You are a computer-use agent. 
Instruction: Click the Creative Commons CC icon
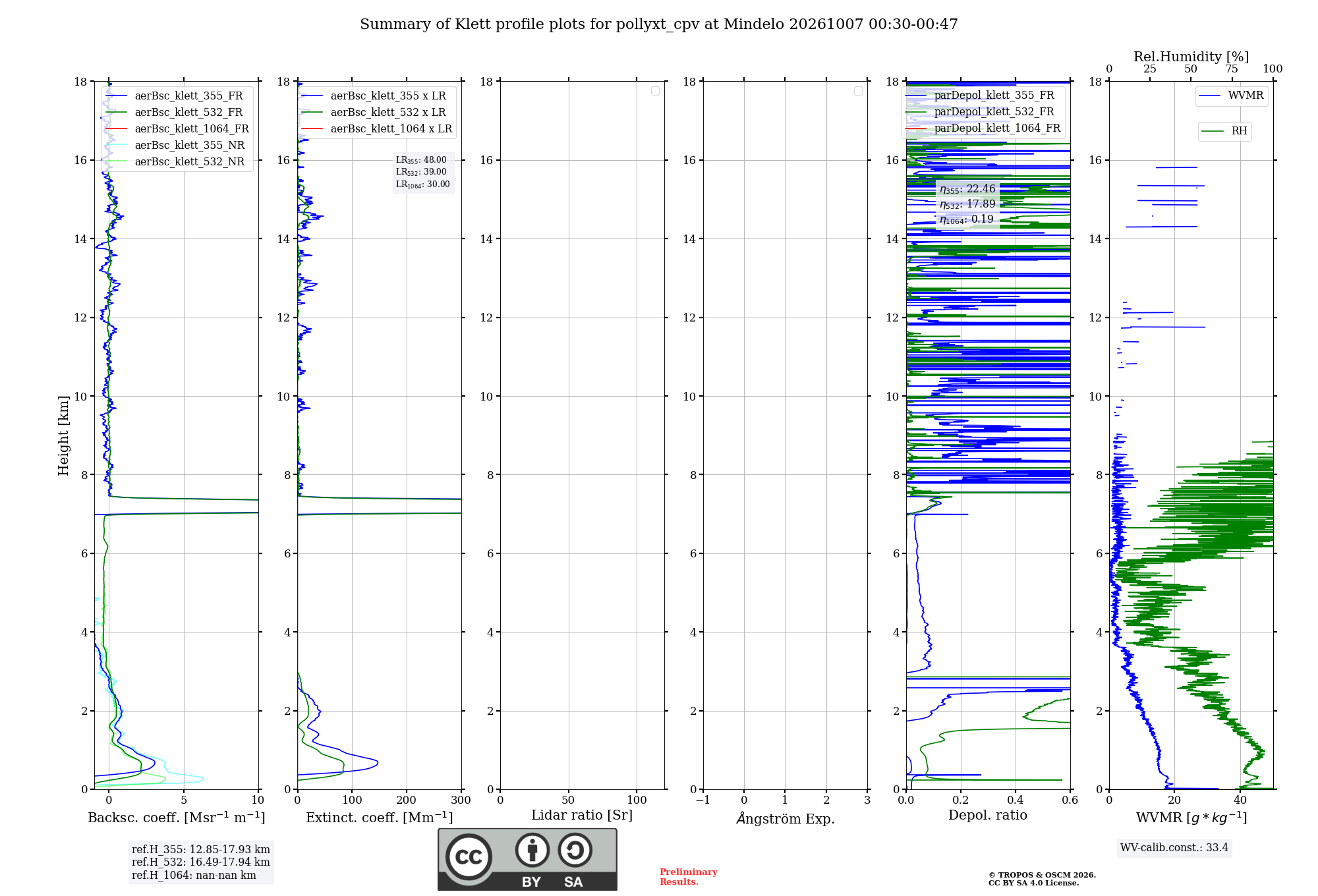[469, 856]
